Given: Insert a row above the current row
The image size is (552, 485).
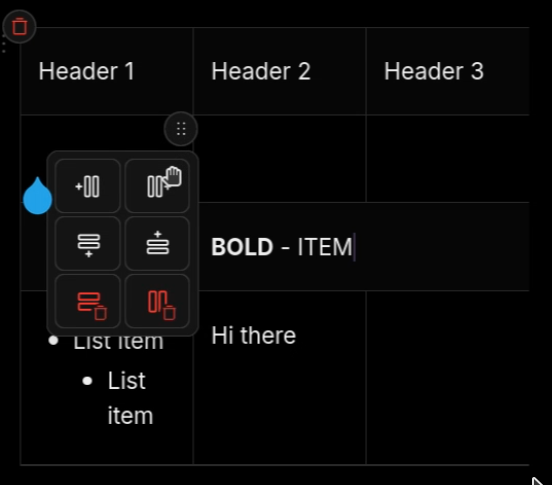Looking at the screenshot, I should (x=157, y=244).
